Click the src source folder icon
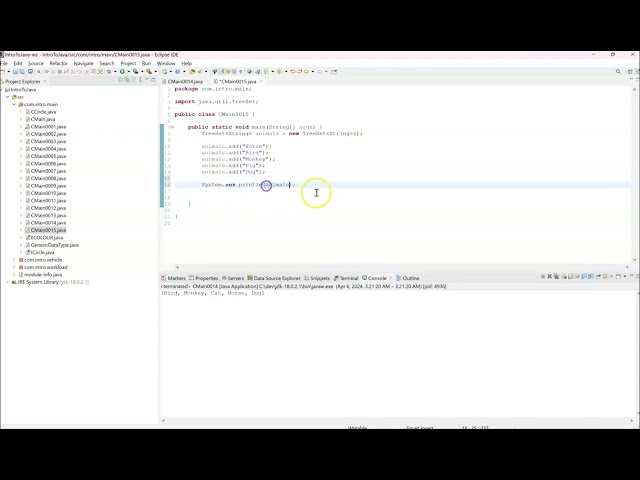 14,97
